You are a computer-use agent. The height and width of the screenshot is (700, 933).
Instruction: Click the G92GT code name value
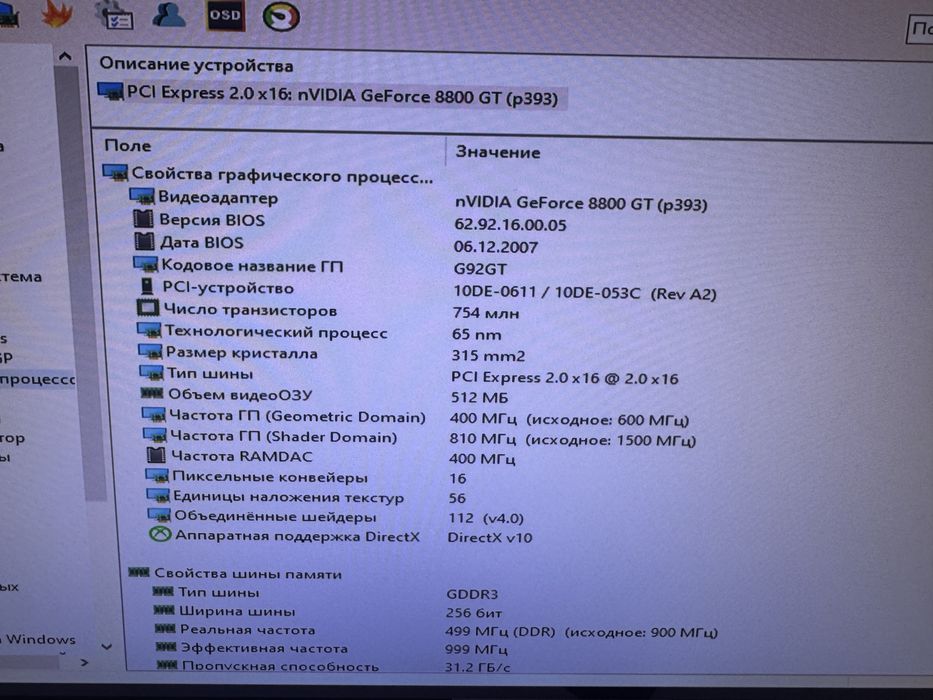pos(480,269)
